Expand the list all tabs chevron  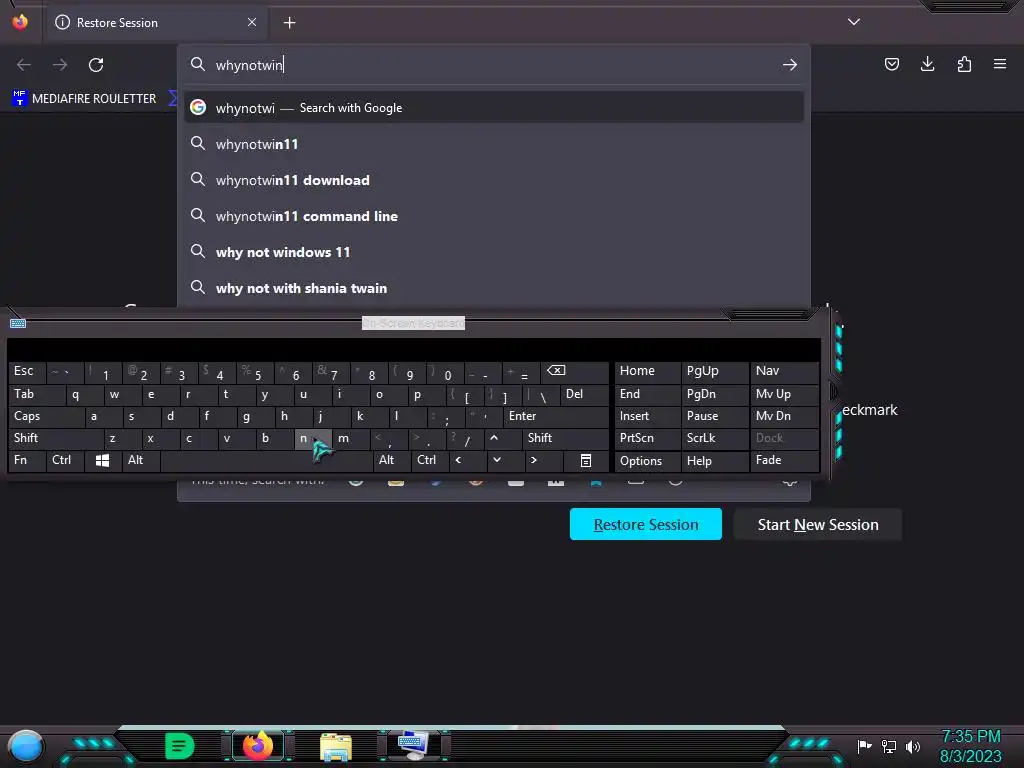tap(854, 22)
